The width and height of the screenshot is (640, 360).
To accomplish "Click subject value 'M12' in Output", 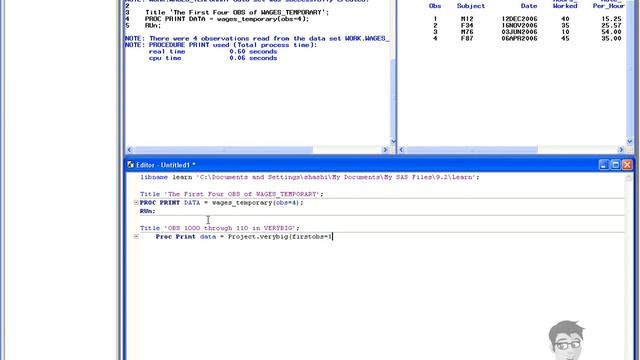I will pyautogui.click(x=467, y=19).
